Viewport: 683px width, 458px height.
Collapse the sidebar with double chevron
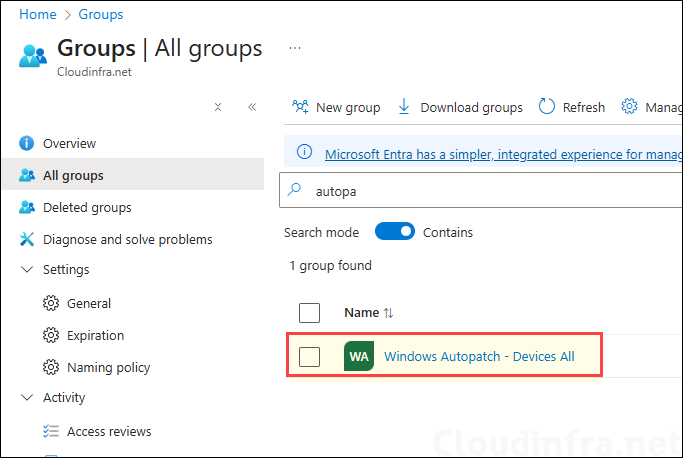tap(252, 107)
